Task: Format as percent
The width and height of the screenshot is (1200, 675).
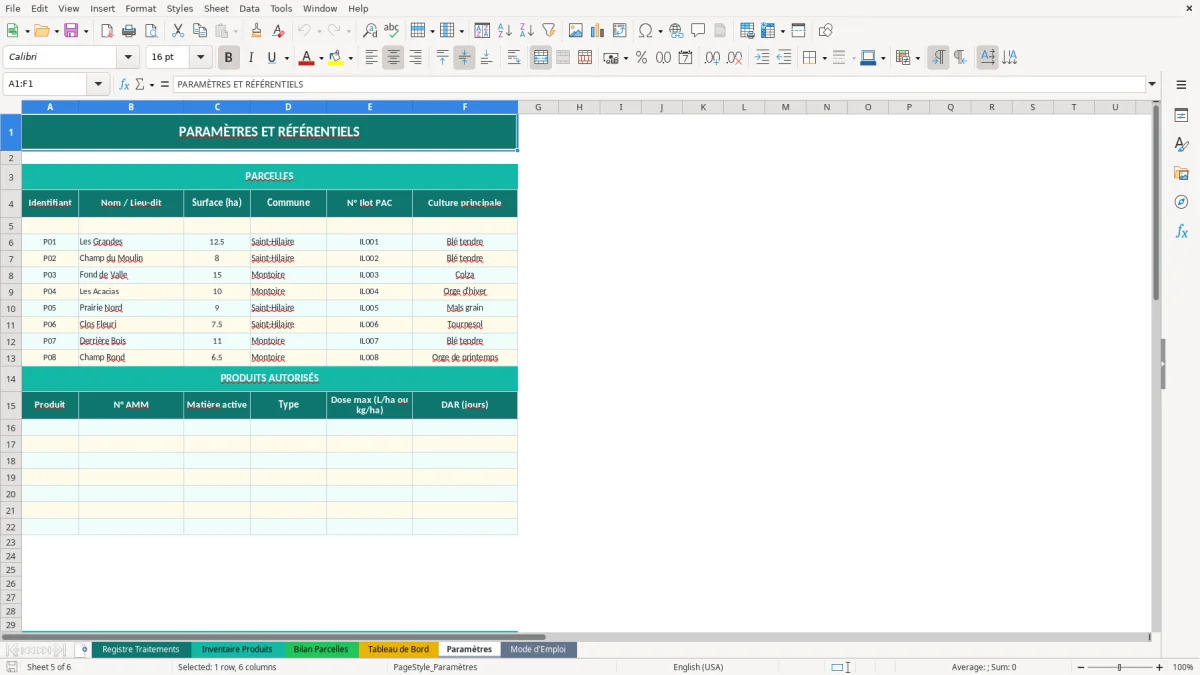Action: (641, 58)
